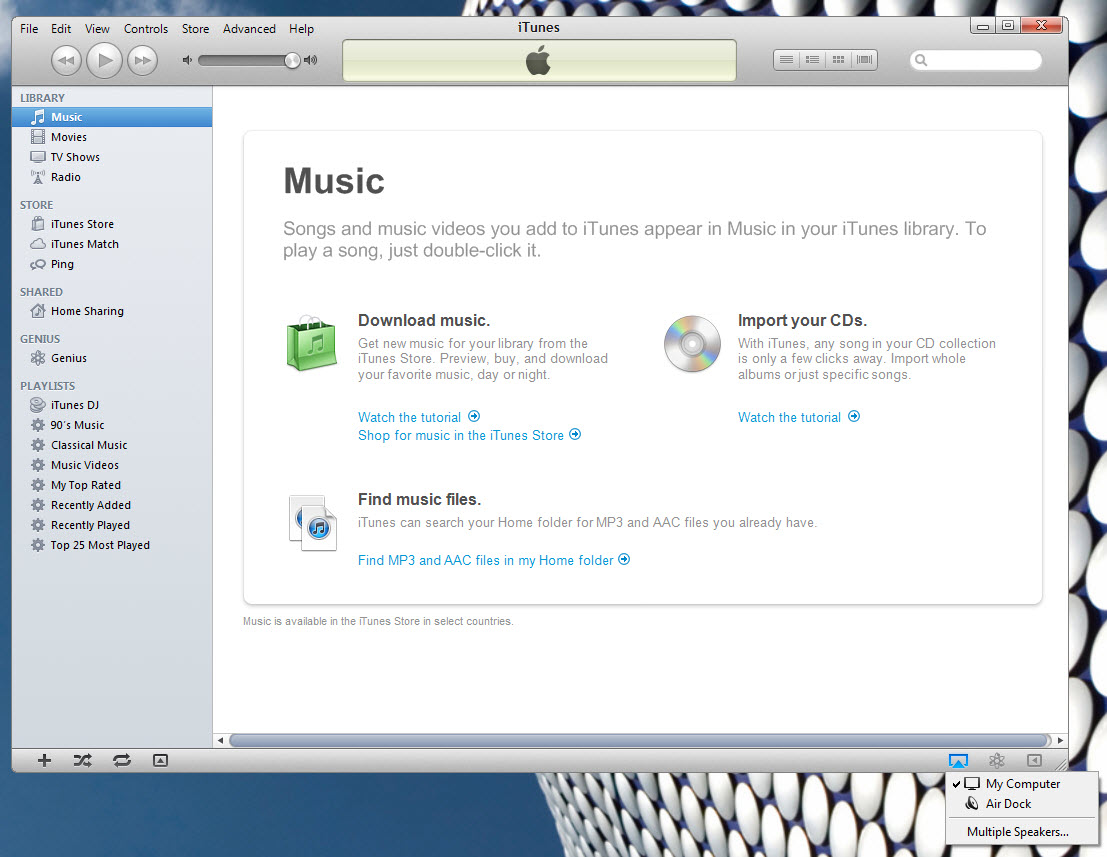Select the Recently Added playlist
This screenshot has width=1107, height=857.
tap(112, 505)
